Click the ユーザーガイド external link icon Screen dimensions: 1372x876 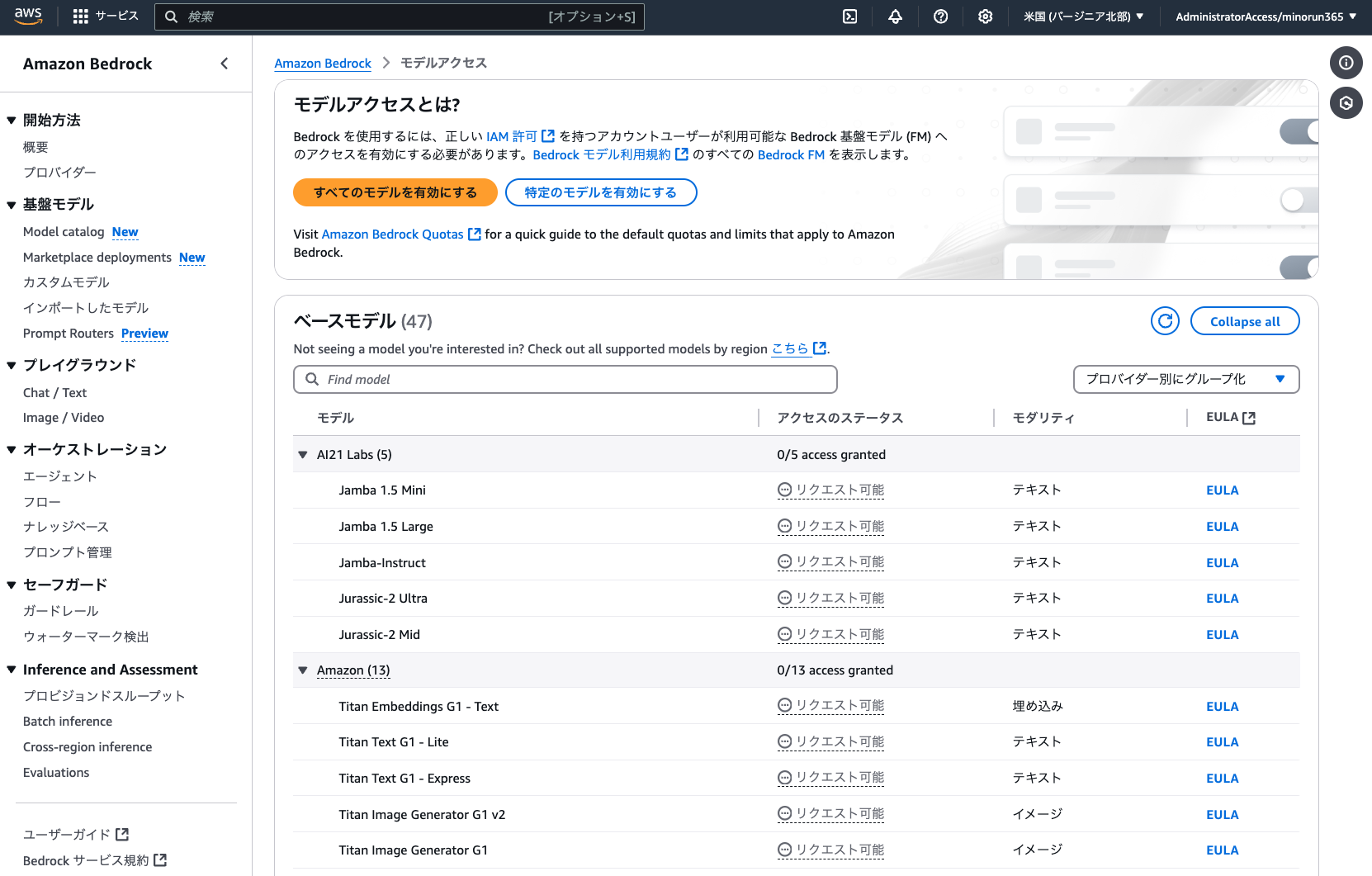click(x=122, y=834)
